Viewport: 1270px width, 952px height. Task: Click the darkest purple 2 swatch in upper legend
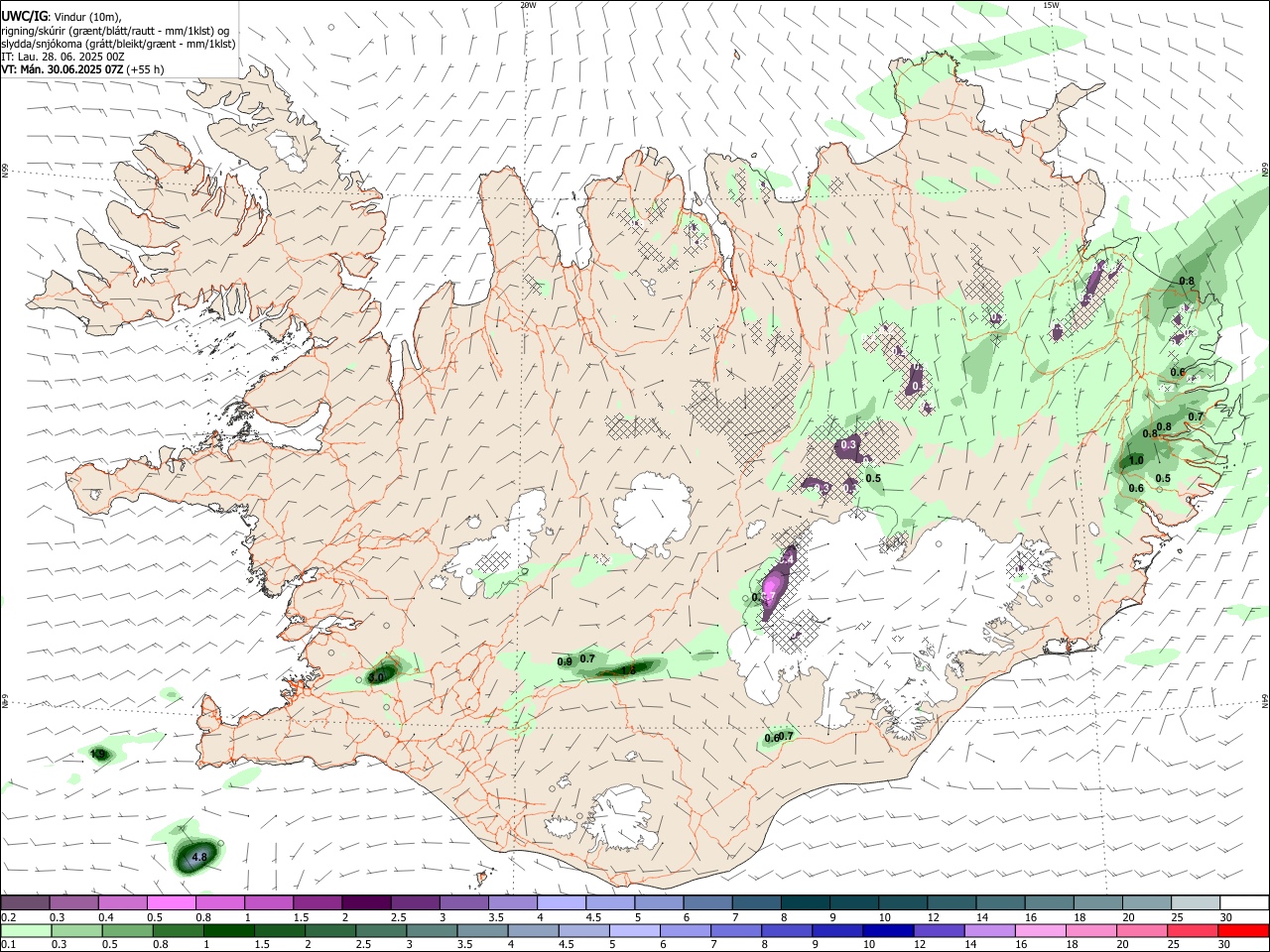pos(366,903)
